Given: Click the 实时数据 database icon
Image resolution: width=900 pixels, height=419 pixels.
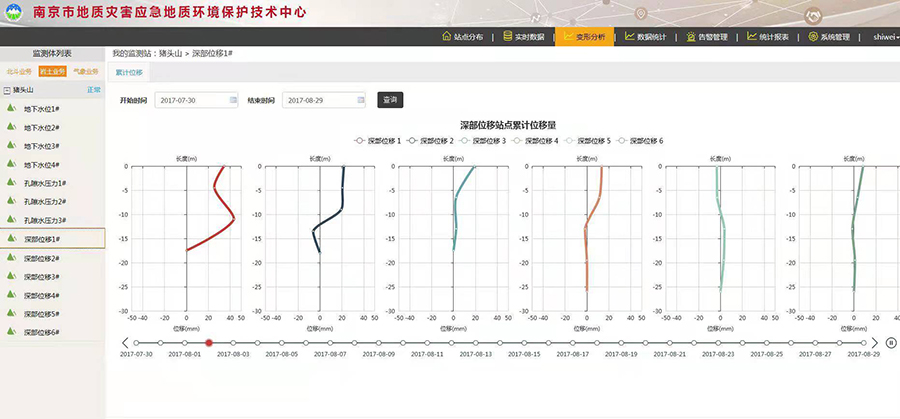Looking at the screenshot, I should pos(507,37).
